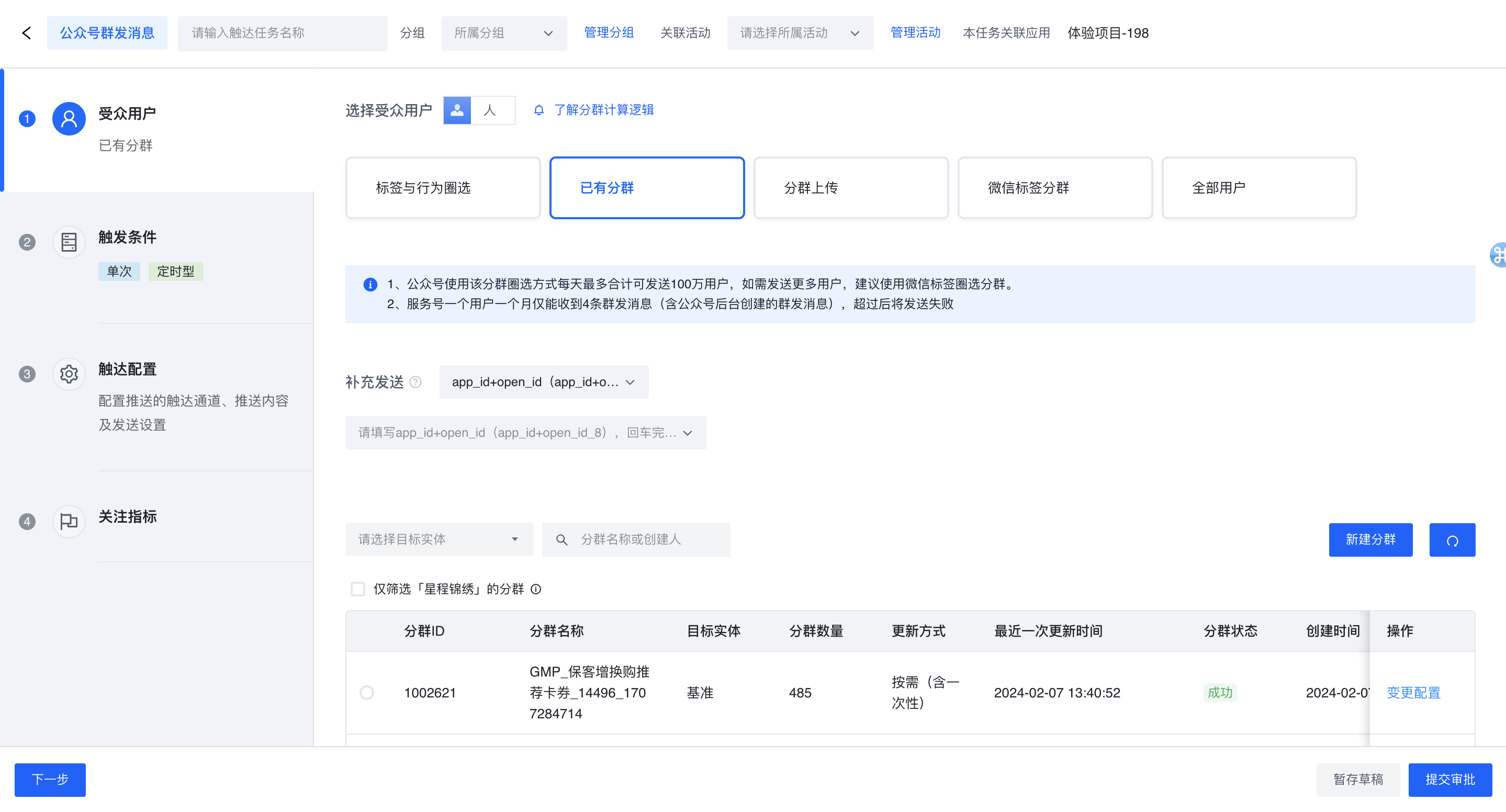This screenshot has height=812, width=1506.
Task: Enable 仅筛选「星程锦绣」的分群 checkbox
Action: pyautogui.click(x=358, y=589)
